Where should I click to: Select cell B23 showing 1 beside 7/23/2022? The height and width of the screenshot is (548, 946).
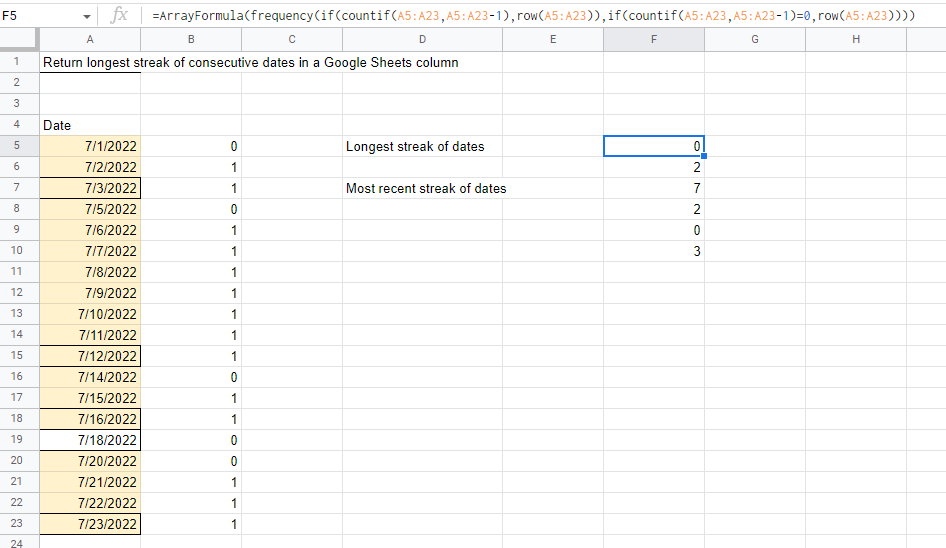click(x=191, y=524)
